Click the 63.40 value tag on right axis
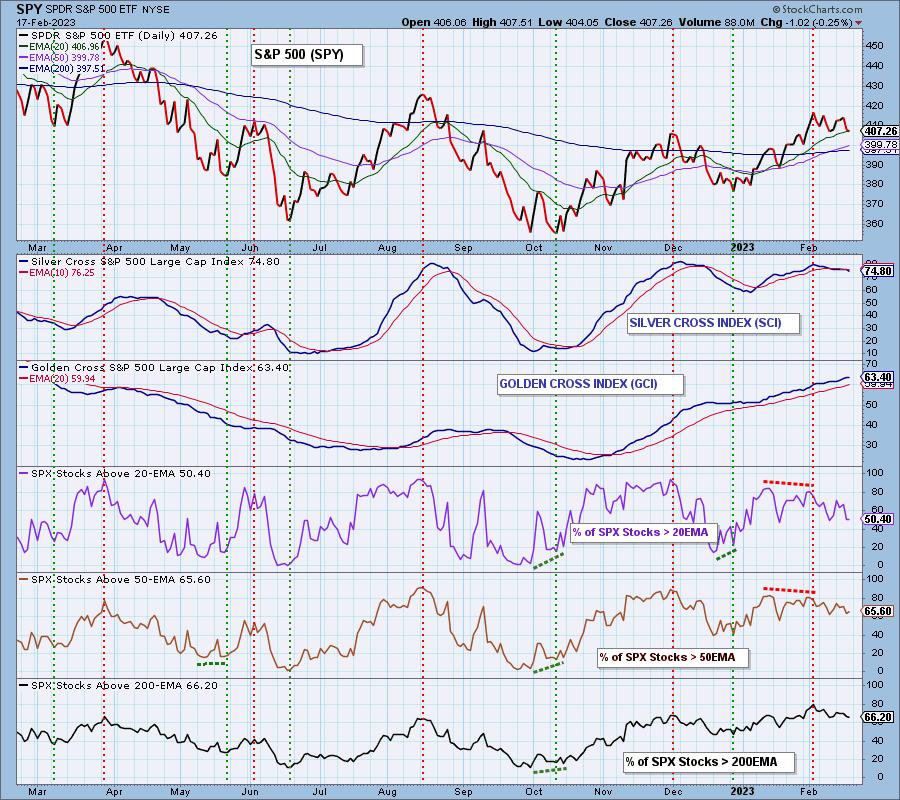This screenshot has height=800, width=900. point(878,378)
